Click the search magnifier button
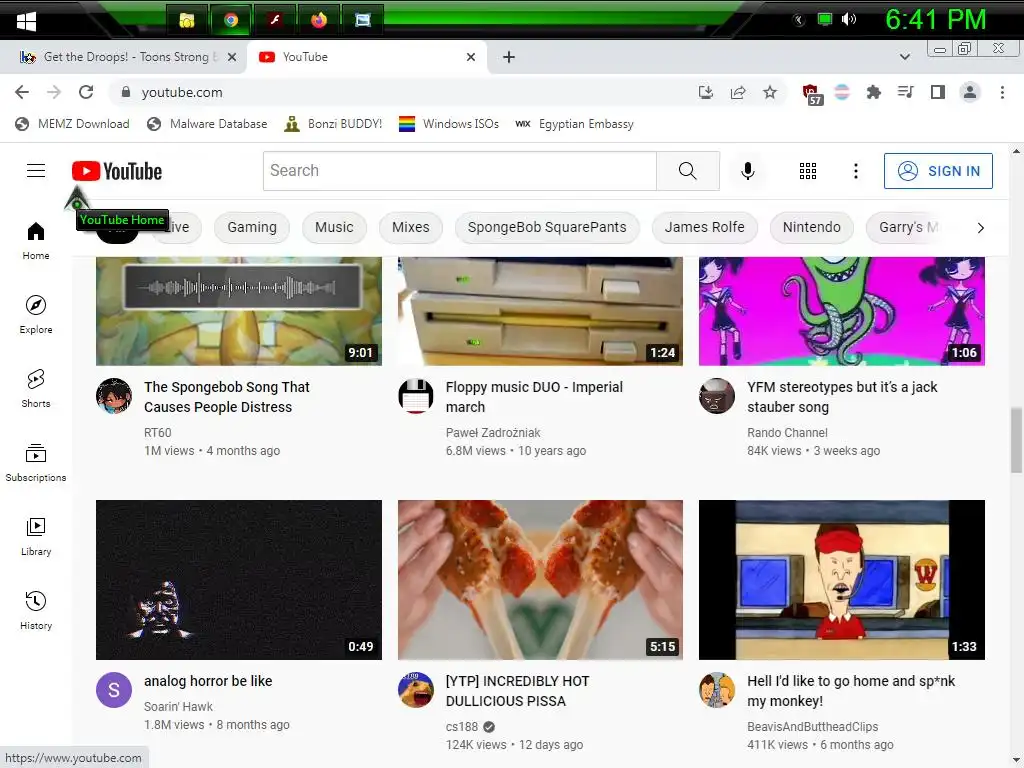 click(x=688, y=171)
